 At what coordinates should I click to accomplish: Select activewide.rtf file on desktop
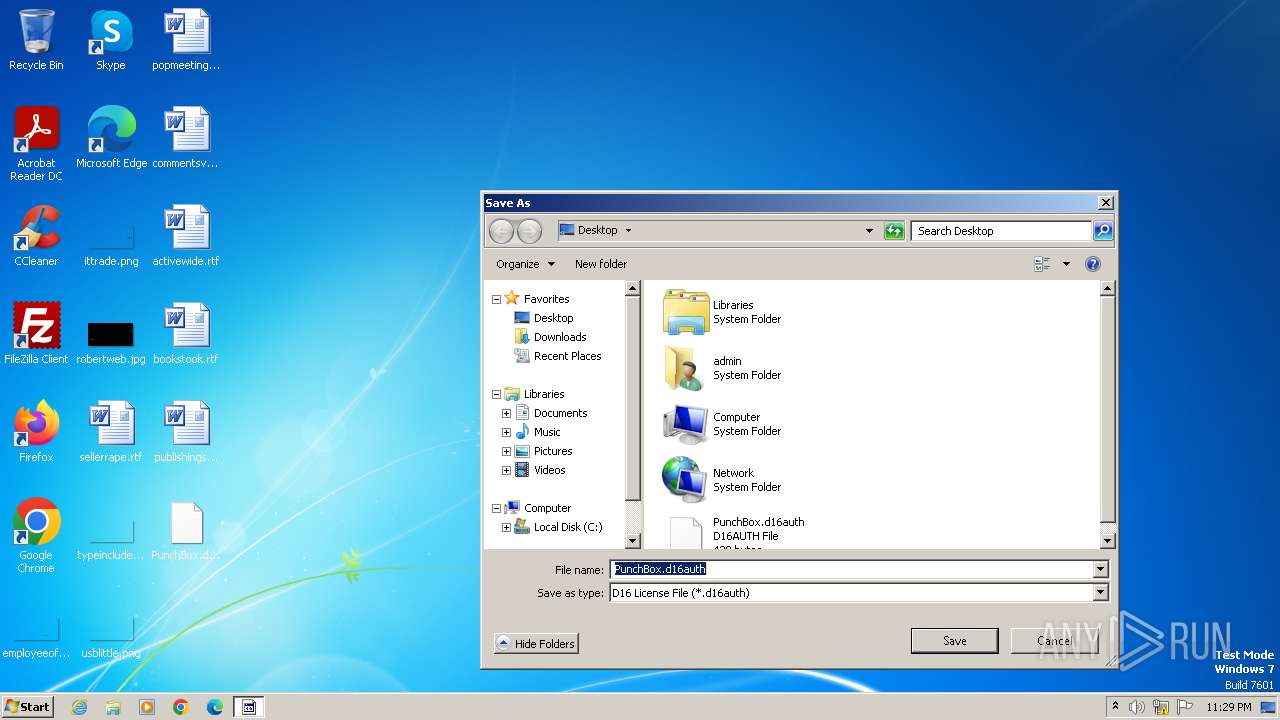(186, 236)
